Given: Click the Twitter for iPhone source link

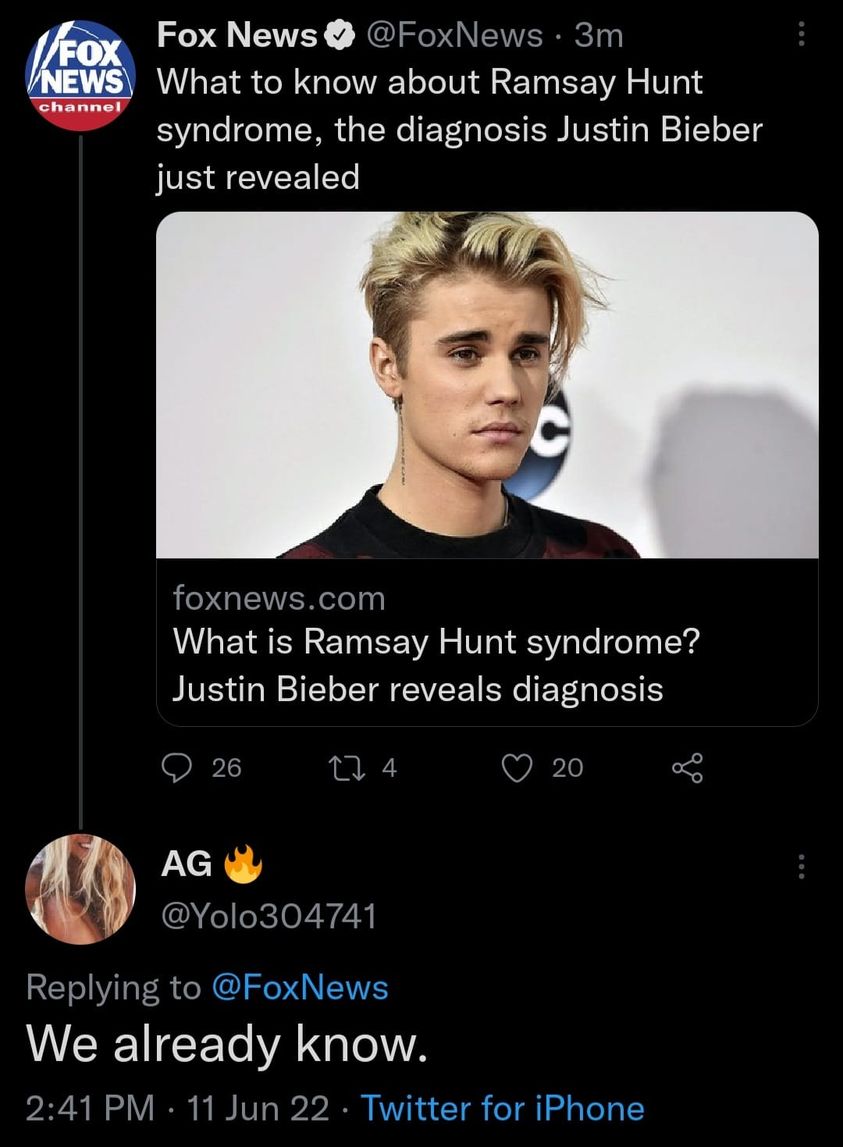Looking at the screenshot, I should coord(502,1108).
